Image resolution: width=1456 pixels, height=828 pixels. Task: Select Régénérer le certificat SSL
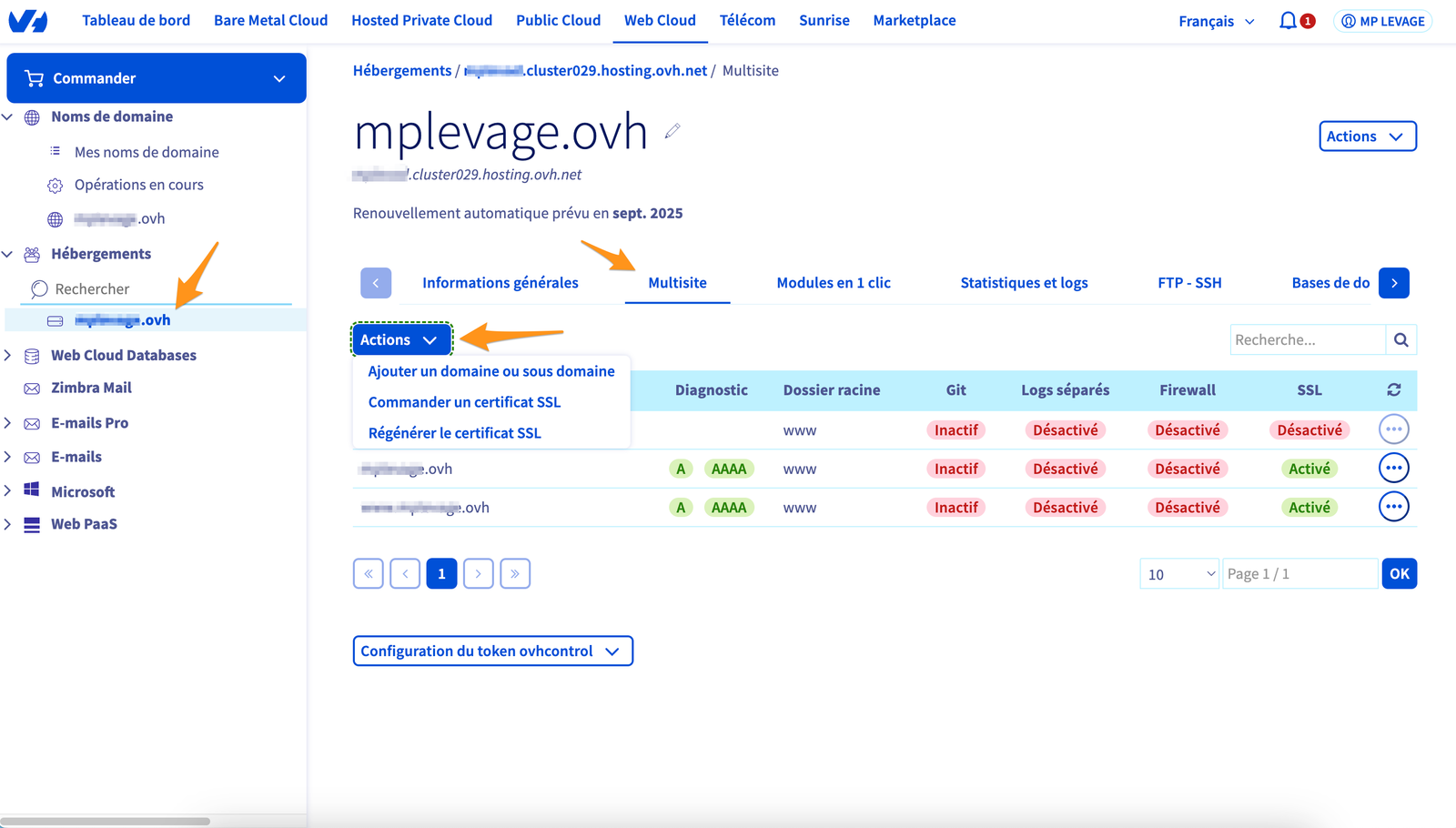tap(454, 433)
